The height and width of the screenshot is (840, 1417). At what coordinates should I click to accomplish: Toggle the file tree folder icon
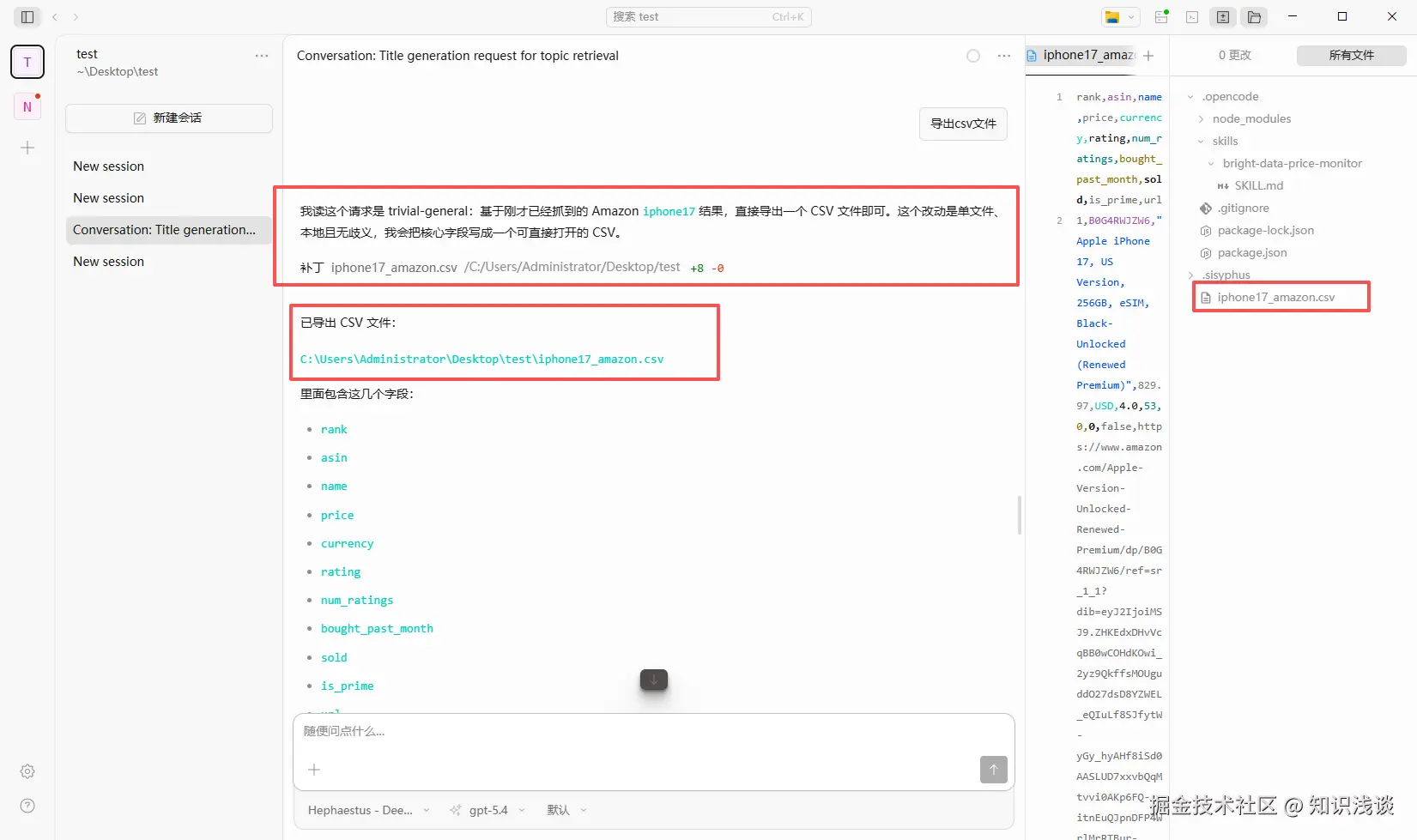coord(1254,16)
